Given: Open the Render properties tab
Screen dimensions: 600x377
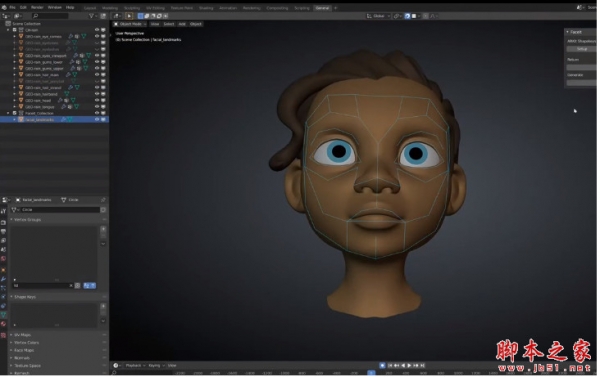Looking at the screenshot, I should pos(3,223).
